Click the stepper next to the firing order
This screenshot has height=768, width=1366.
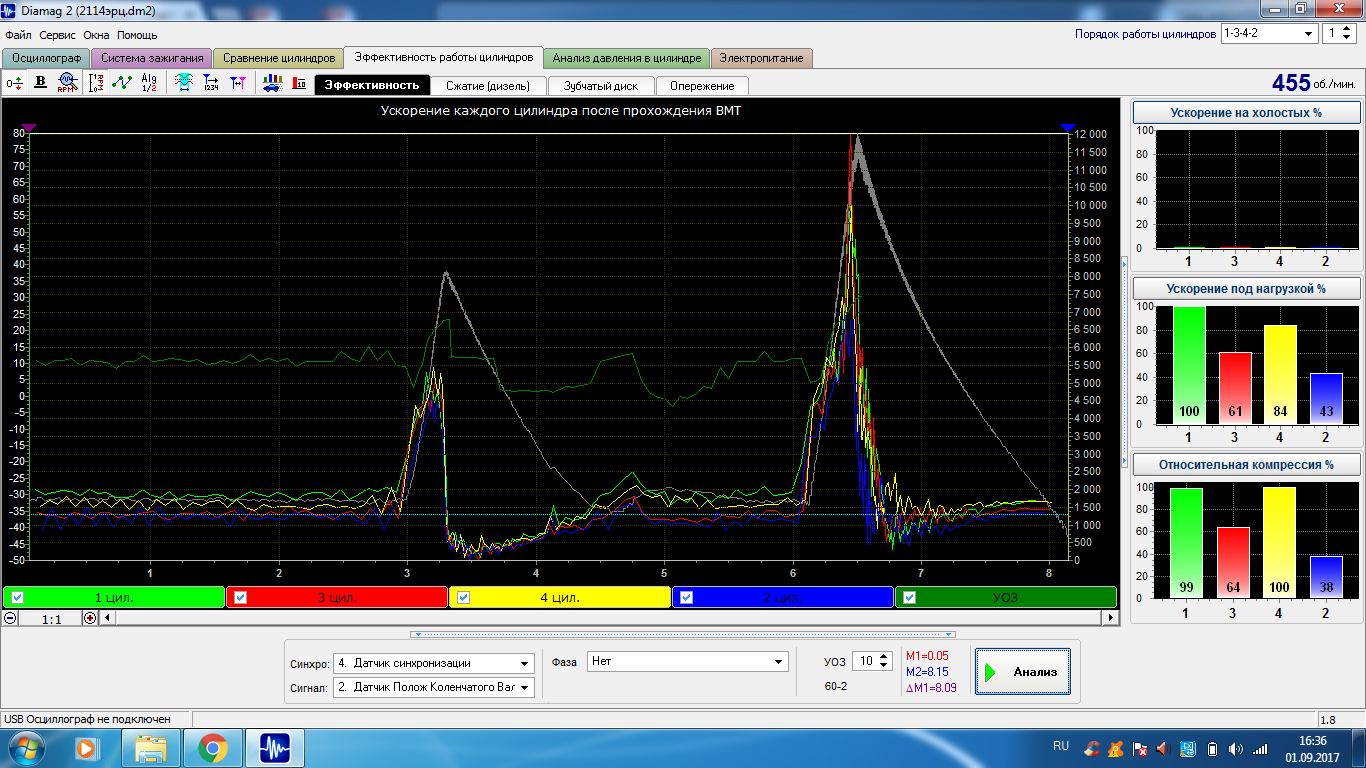click(x=1339, y=33)
